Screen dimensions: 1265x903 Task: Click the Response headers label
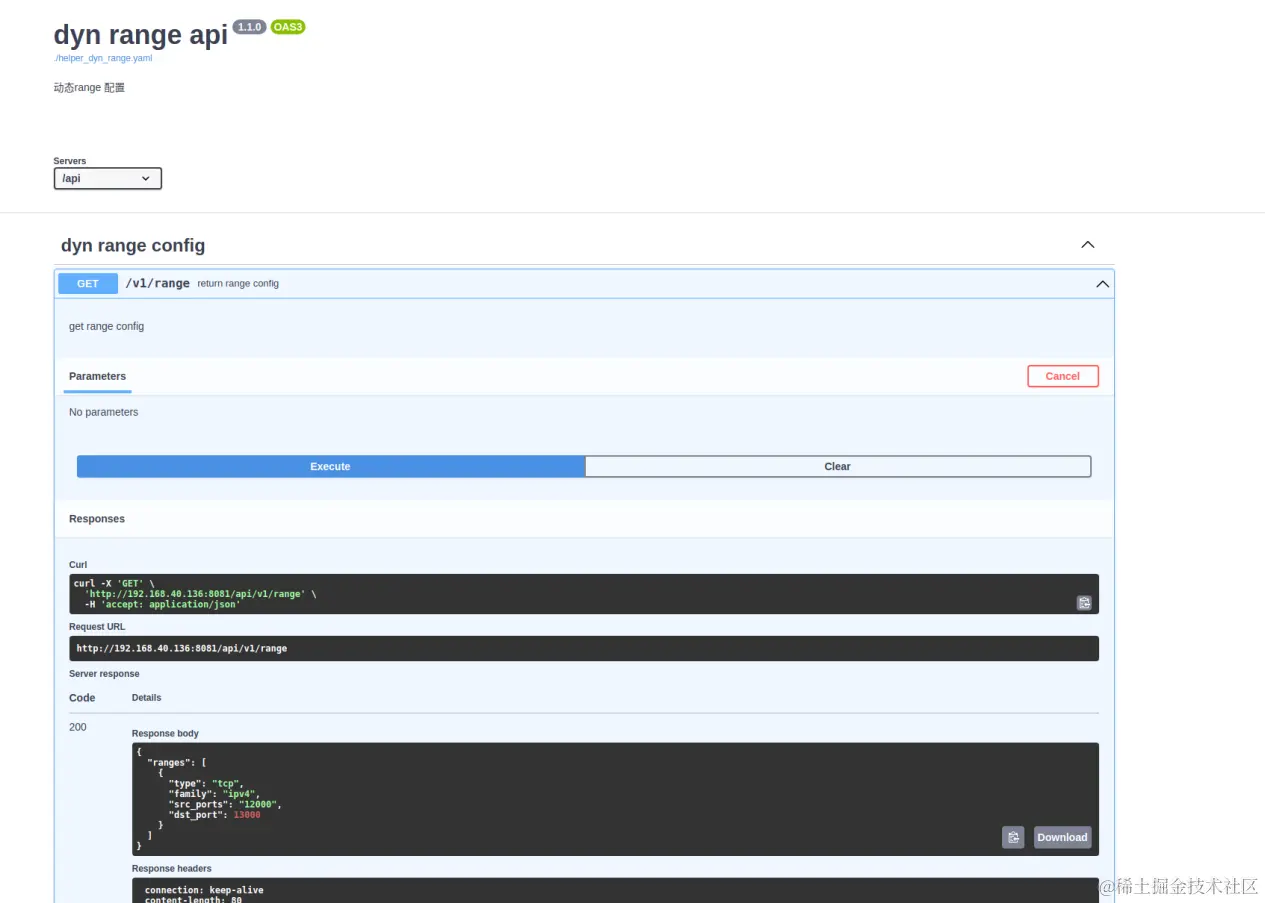point(172,868)
